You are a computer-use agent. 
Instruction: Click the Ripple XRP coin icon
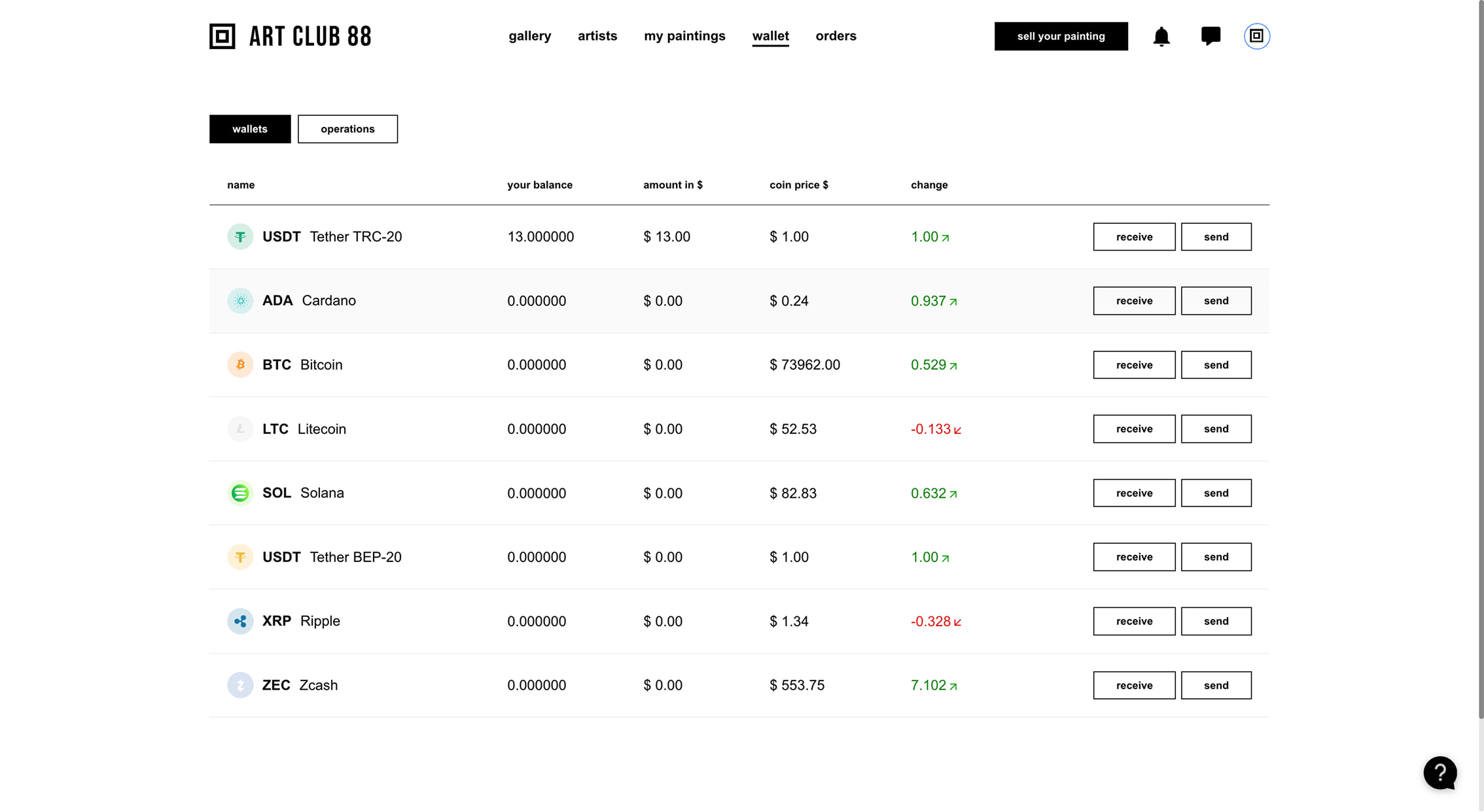click(240, 621)
